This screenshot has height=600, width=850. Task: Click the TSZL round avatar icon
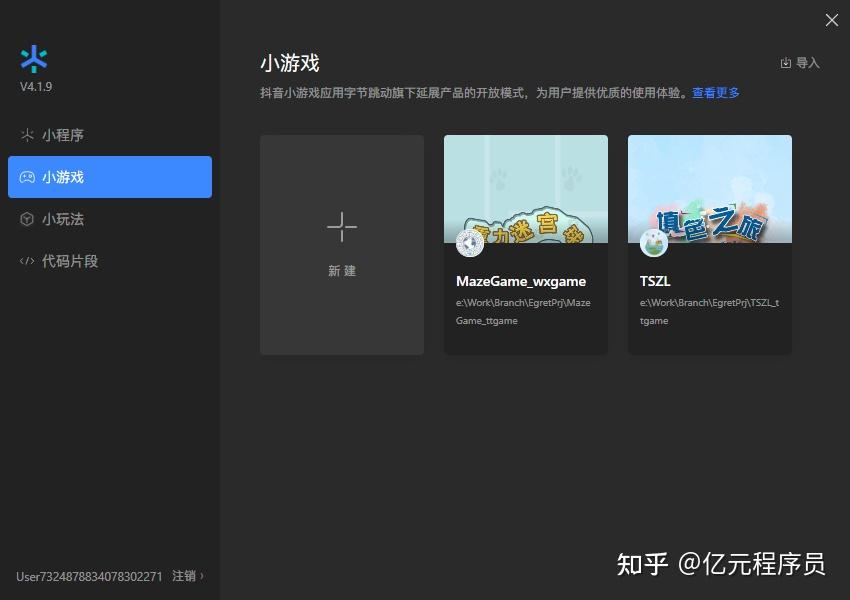(653, 243)
